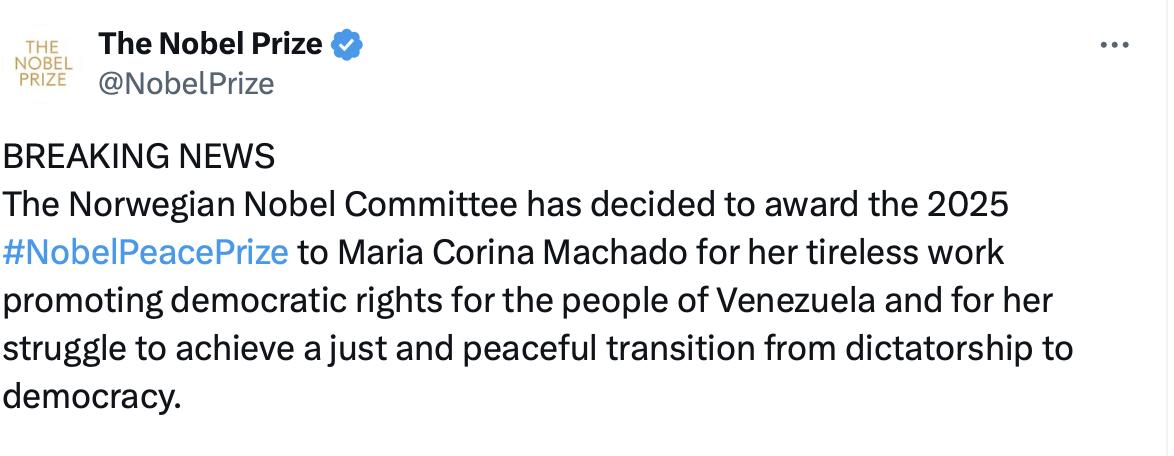The image size is (1174, 456).
Task: Click the word NOBEL in the avatar logo
Action: click(x=44, y=63)
